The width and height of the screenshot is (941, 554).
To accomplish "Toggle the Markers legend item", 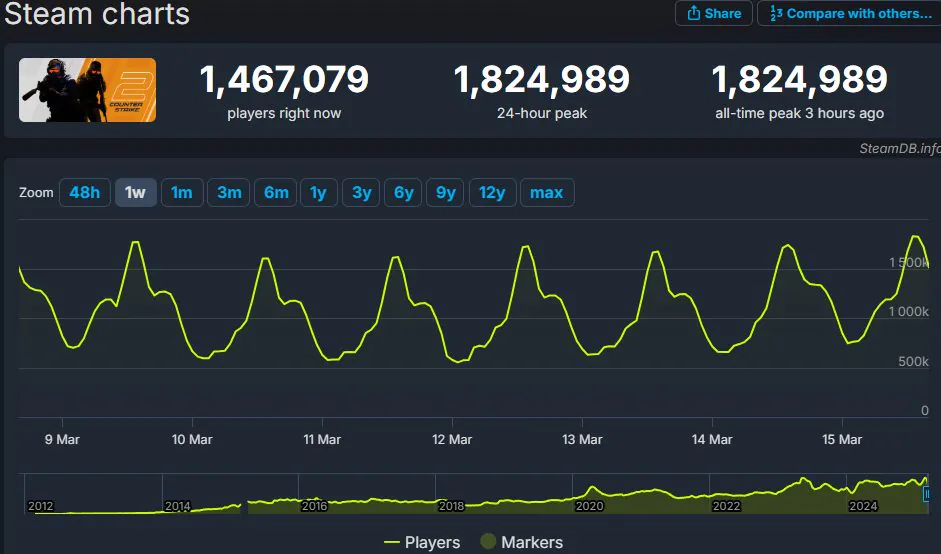I will click(x=522, y=542).
